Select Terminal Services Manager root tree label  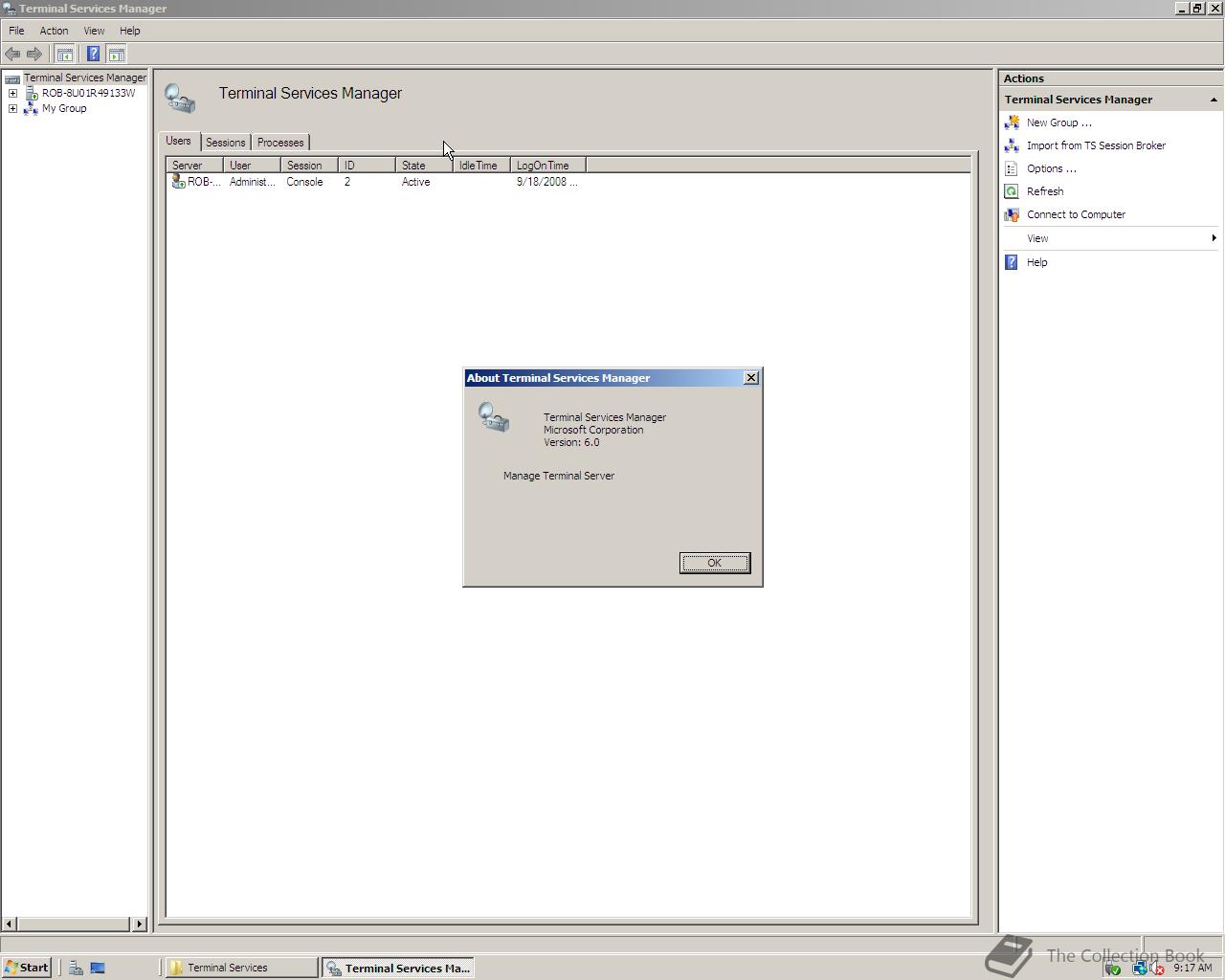(x=85, y=78)
